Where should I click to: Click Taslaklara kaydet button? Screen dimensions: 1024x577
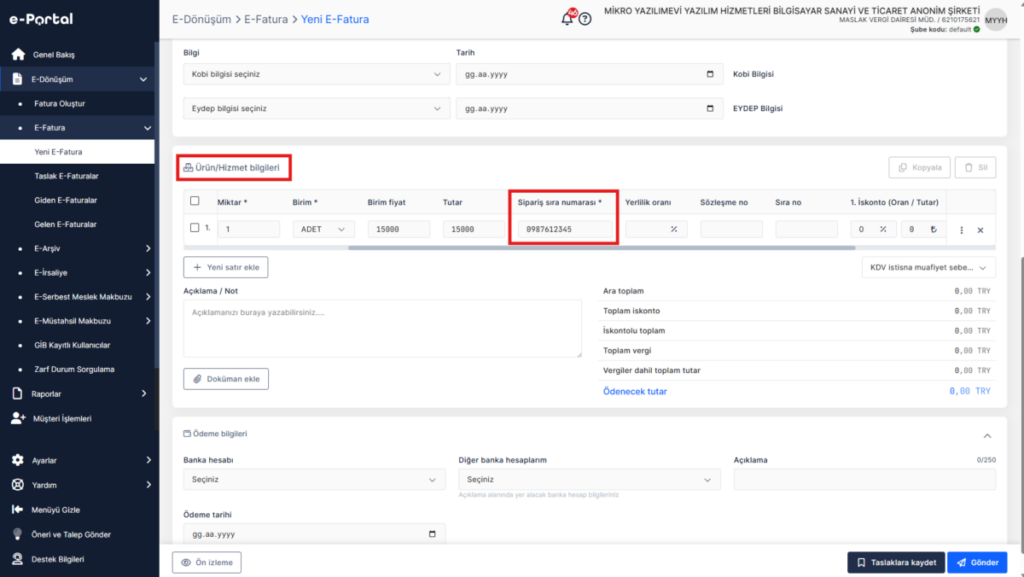click(896, 562)
